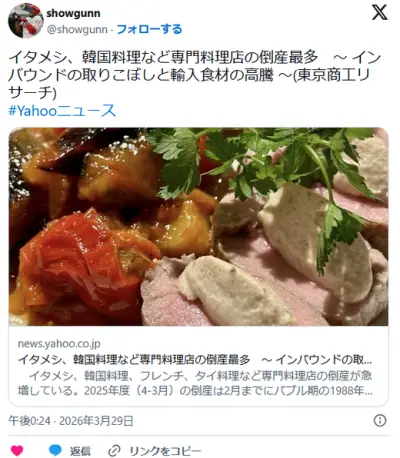The height and width of the screenshot is (458, 400).
Task: Click the chain link copy icon
Action: [x=114, y=451]
